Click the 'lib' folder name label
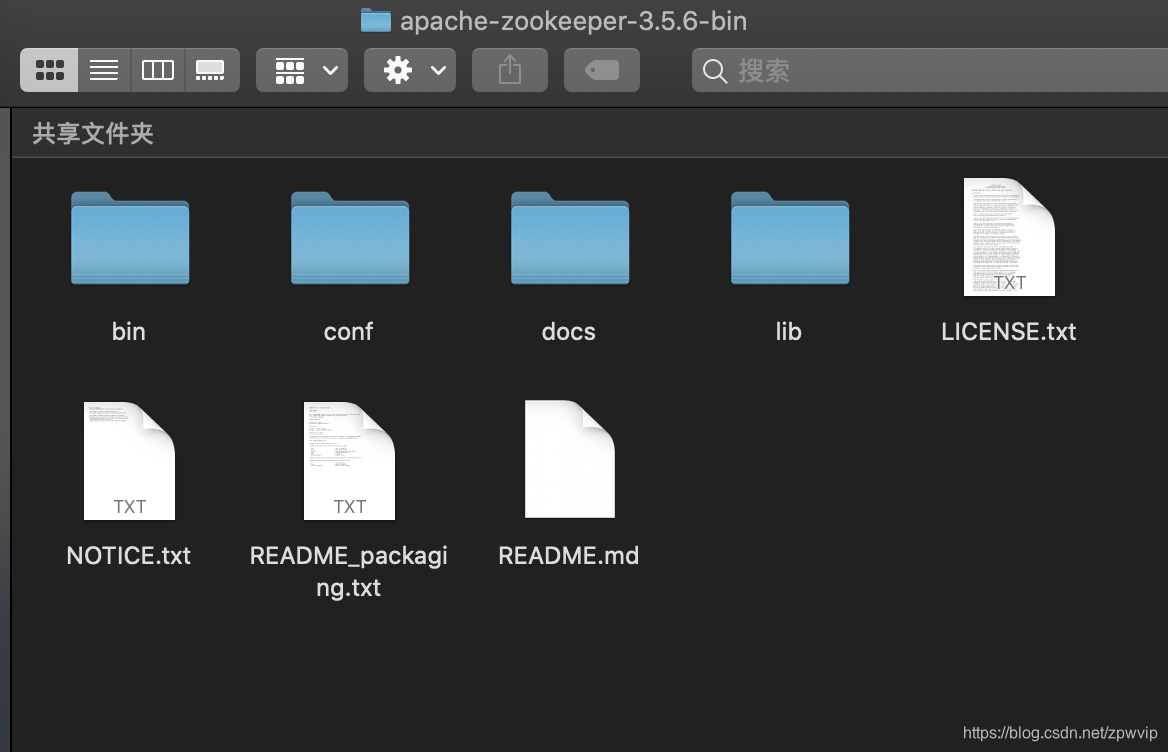The image size is (1168, 752). [x=789, y=331]
